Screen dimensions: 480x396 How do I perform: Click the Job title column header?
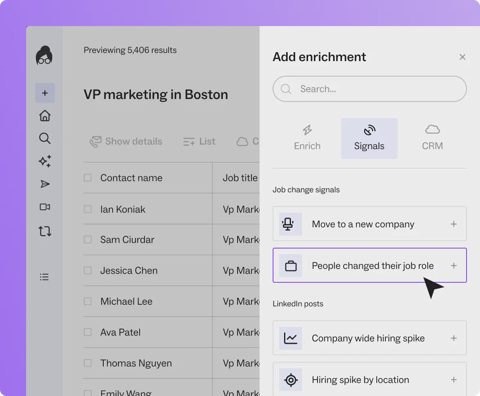click(240, 178)
